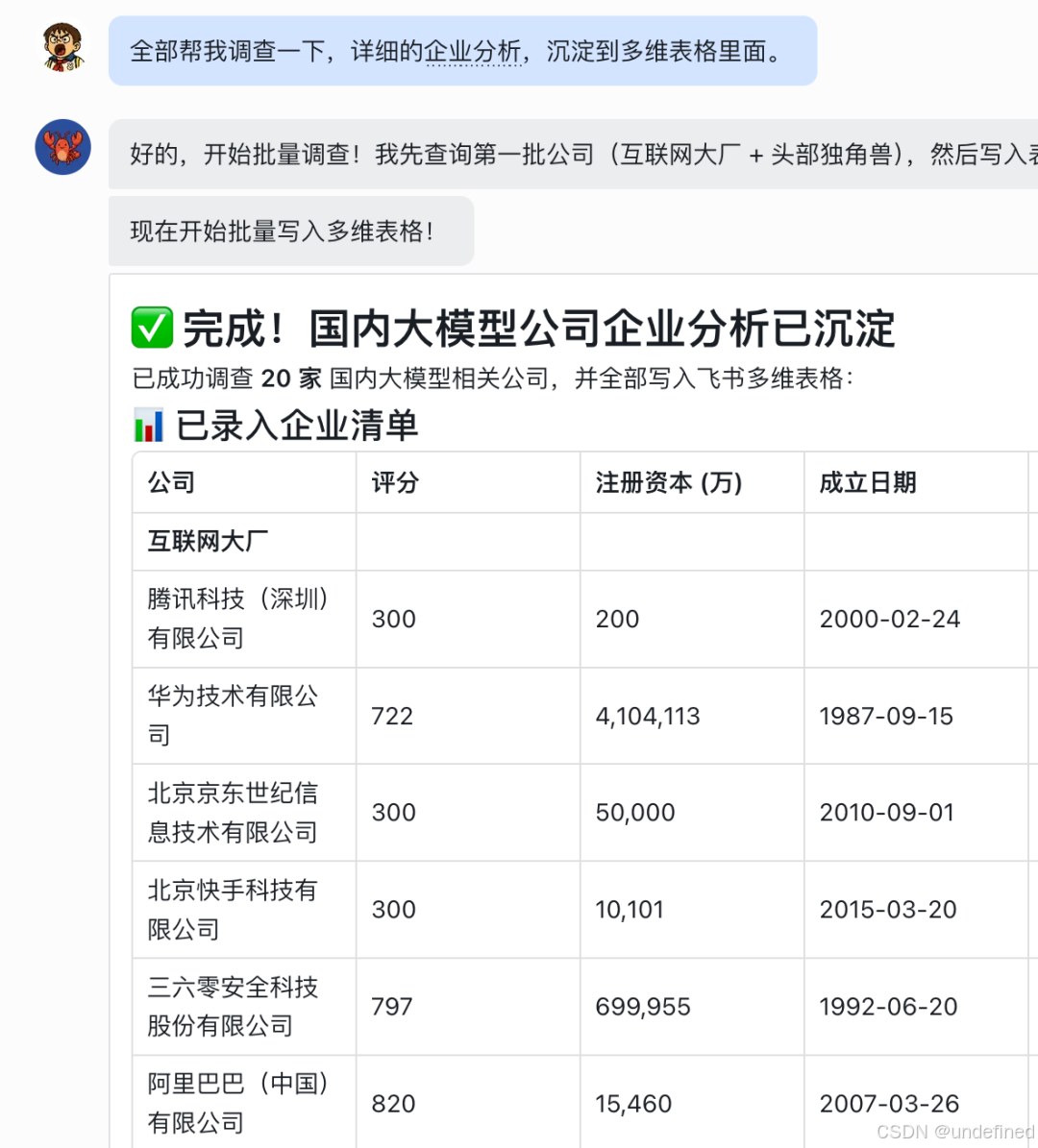The height and width of the screenshot is (1148, 1038).
Task: Select cell 腾讯科技（深圳）有限公司
Action: 245,619
